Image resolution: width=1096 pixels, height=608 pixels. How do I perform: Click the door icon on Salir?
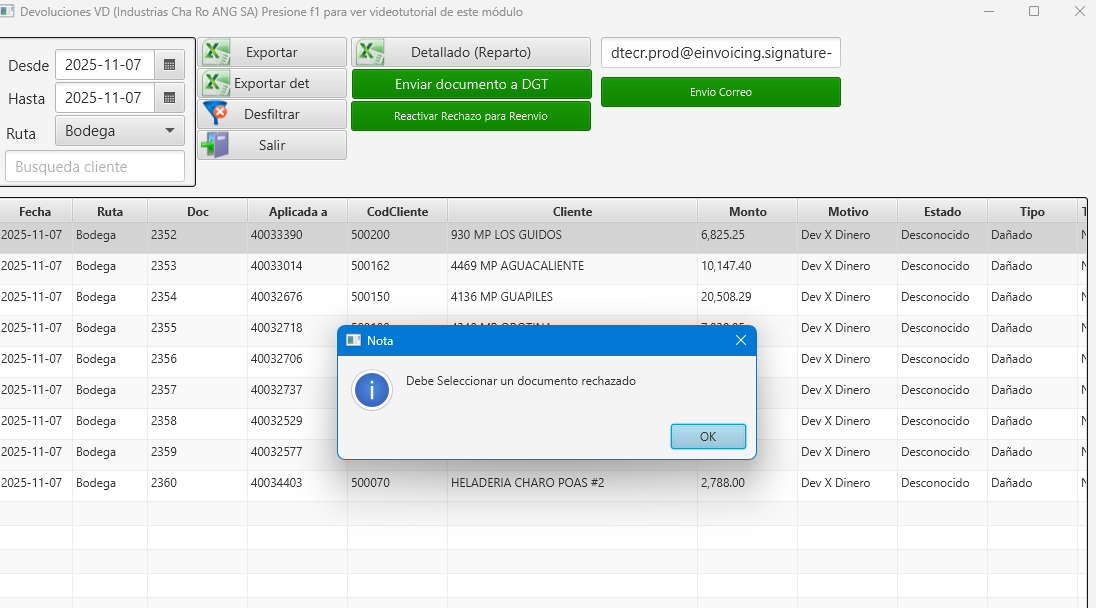point(216,145)
